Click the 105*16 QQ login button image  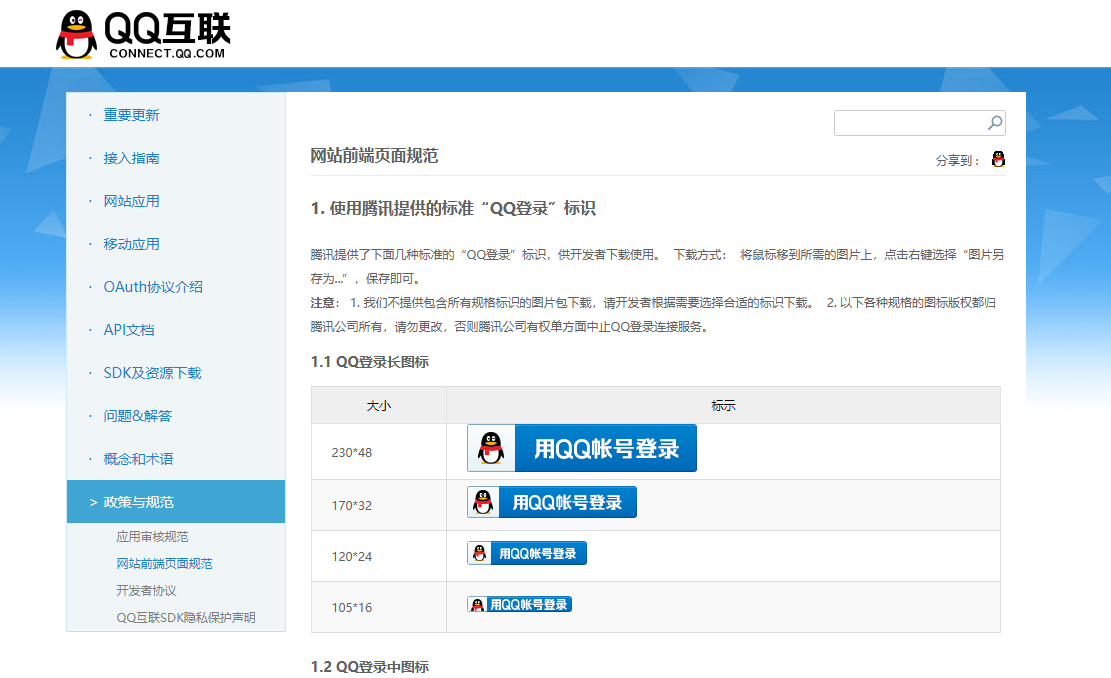tap(519, 604)
